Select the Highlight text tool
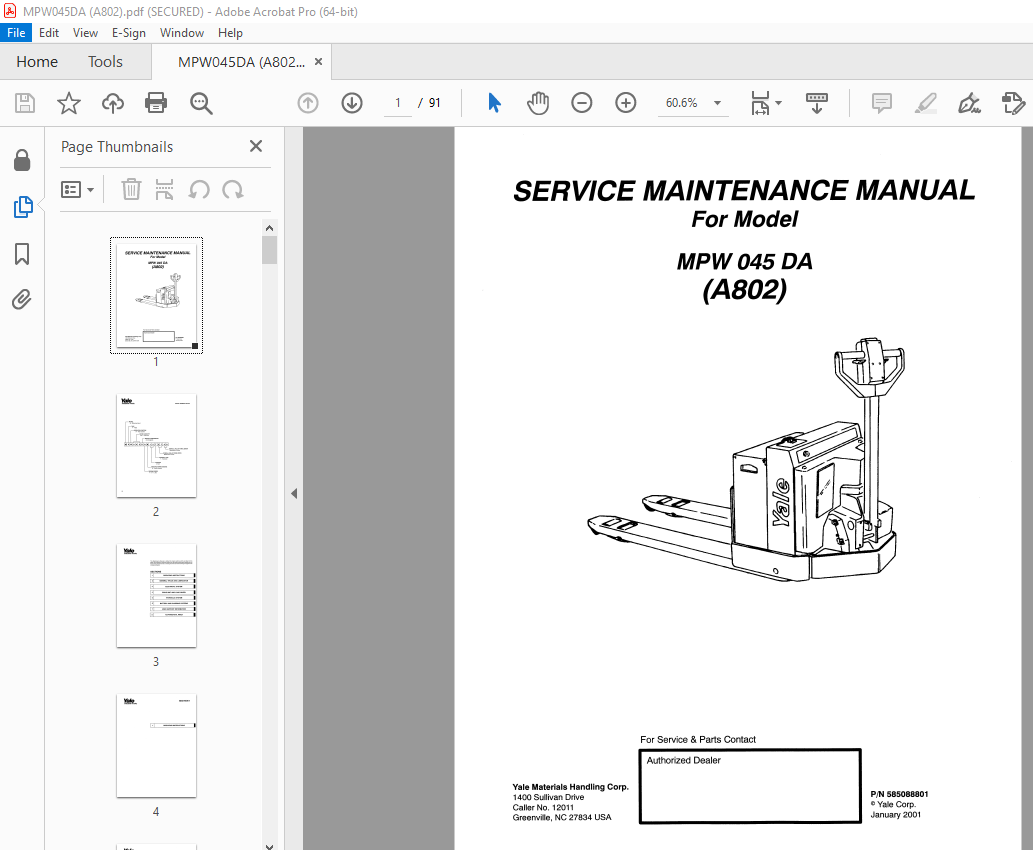Viewport: 1033px width, 850px height. 926,103
